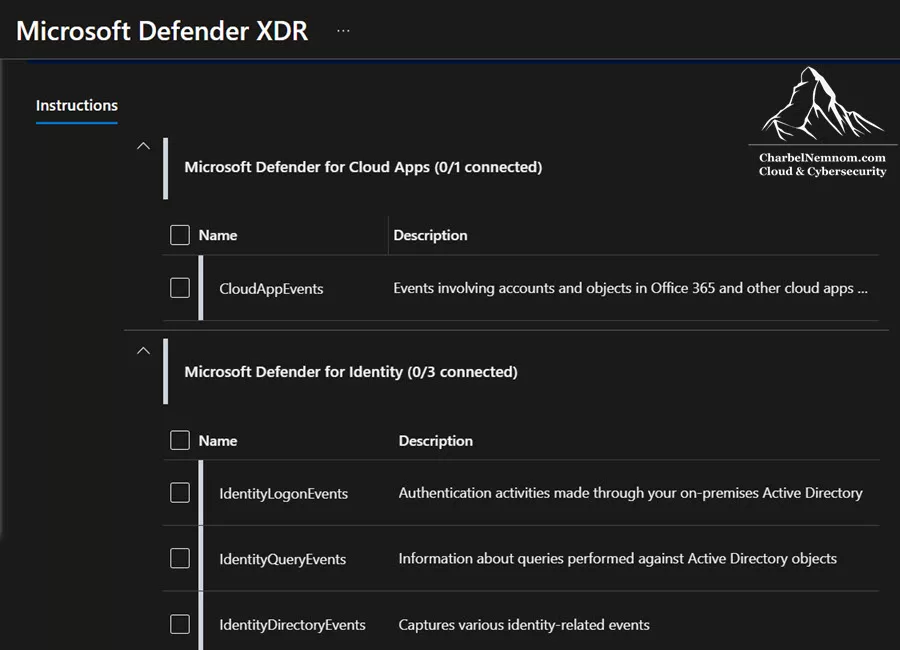Click 'Captures various identity-related events' description
Screen dimensions: 900x650
point(524,625)
